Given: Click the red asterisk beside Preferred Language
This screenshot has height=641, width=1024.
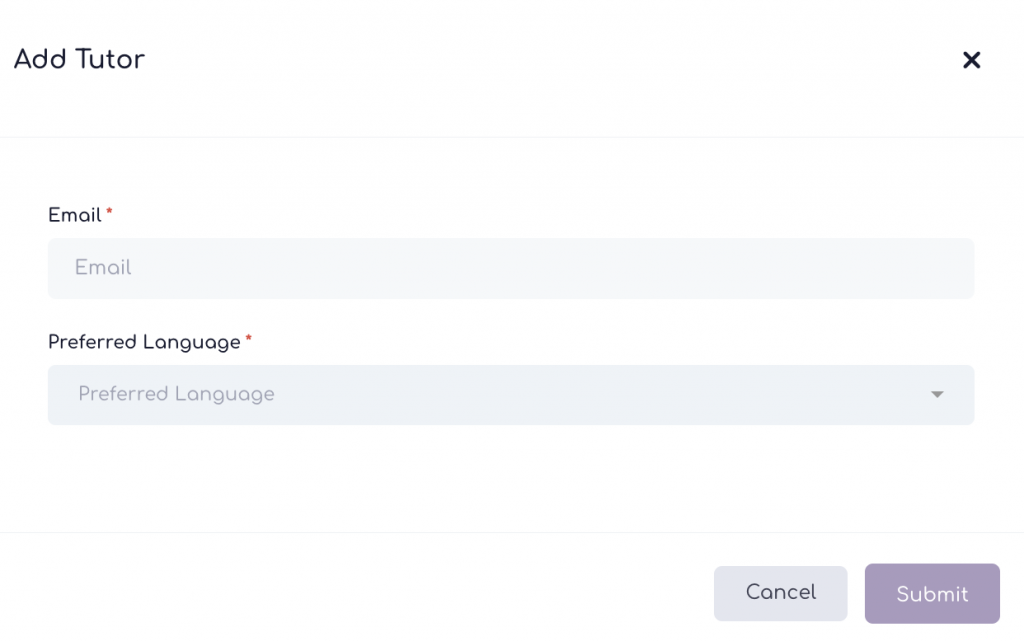Looking at the screenshot, I should pyautogui.click(x=249, y=339).
